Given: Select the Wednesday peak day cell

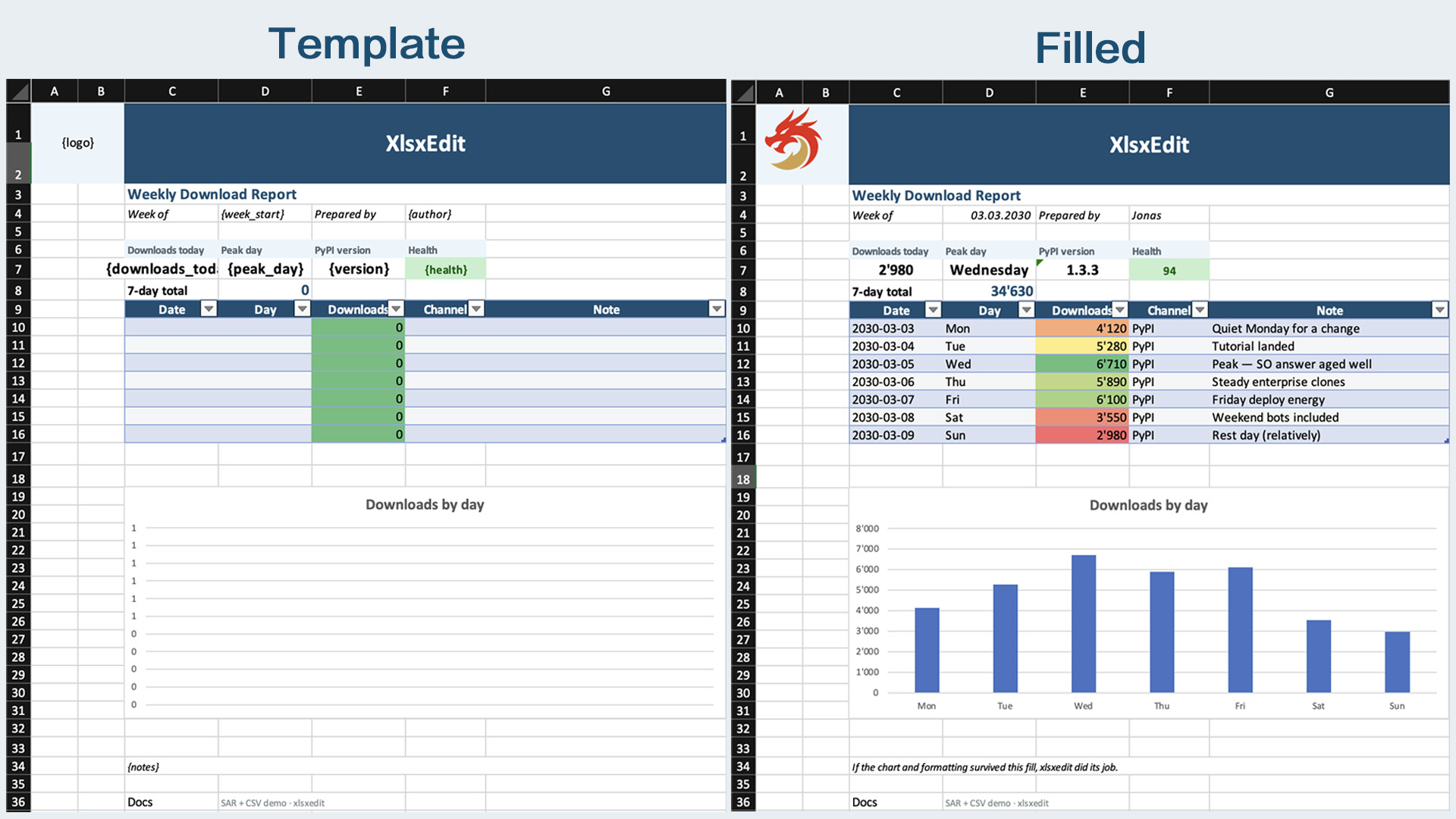Looking at the screenshot, I should point(989,270).
